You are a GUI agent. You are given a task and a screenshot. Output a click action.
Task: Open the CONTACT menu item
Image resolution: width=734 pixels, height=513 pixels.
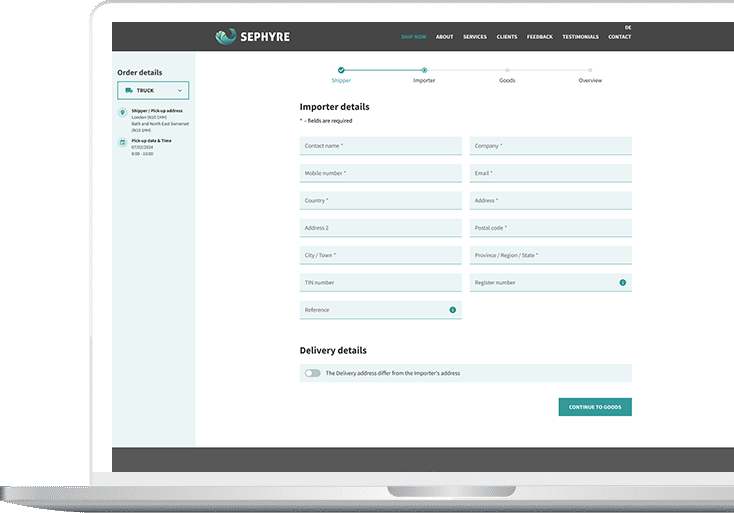(619, 37)
